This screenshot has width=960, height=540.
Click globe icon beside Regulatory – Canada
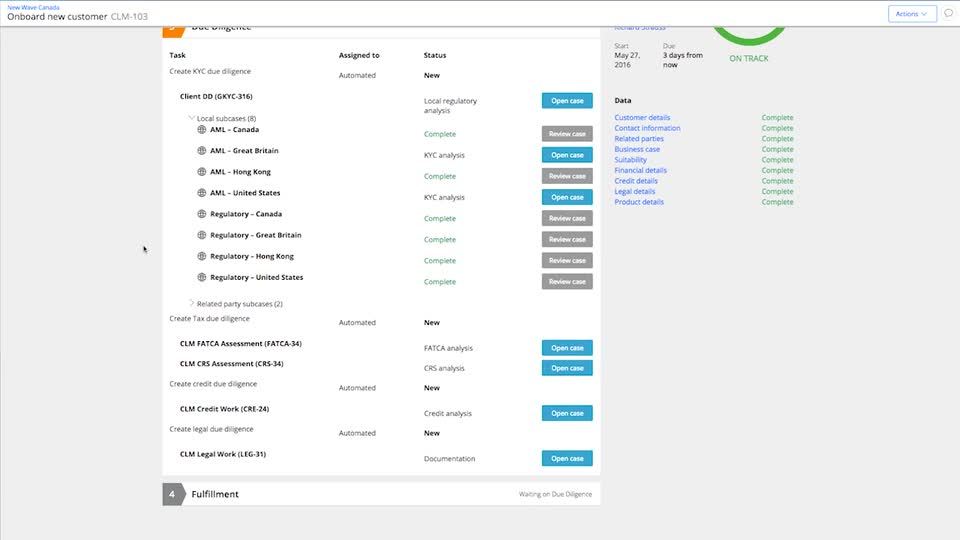pyautogui.click(x=201, y=214)
